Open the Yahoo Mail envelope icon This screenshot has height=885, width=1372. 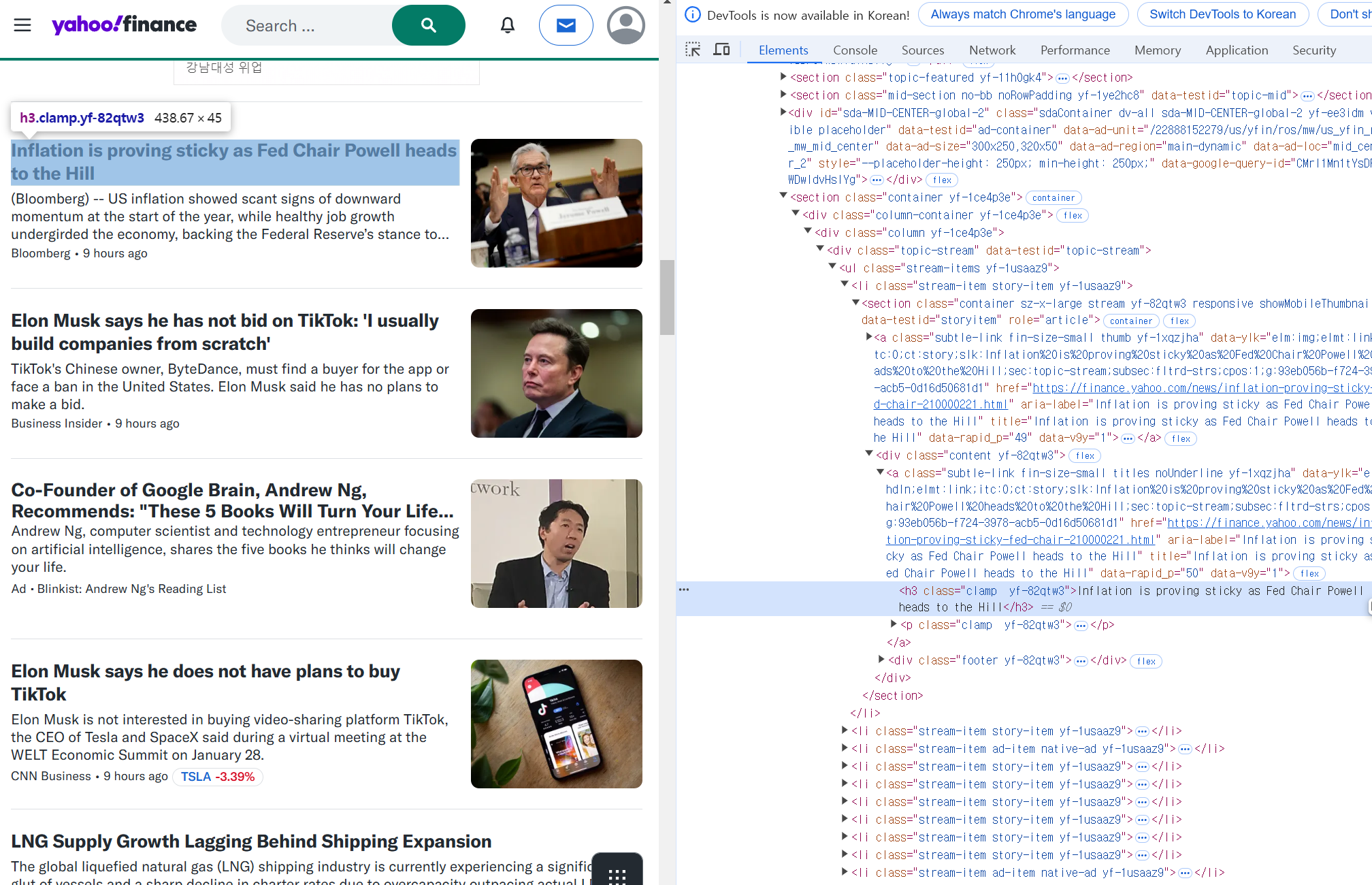coord(566,25)
